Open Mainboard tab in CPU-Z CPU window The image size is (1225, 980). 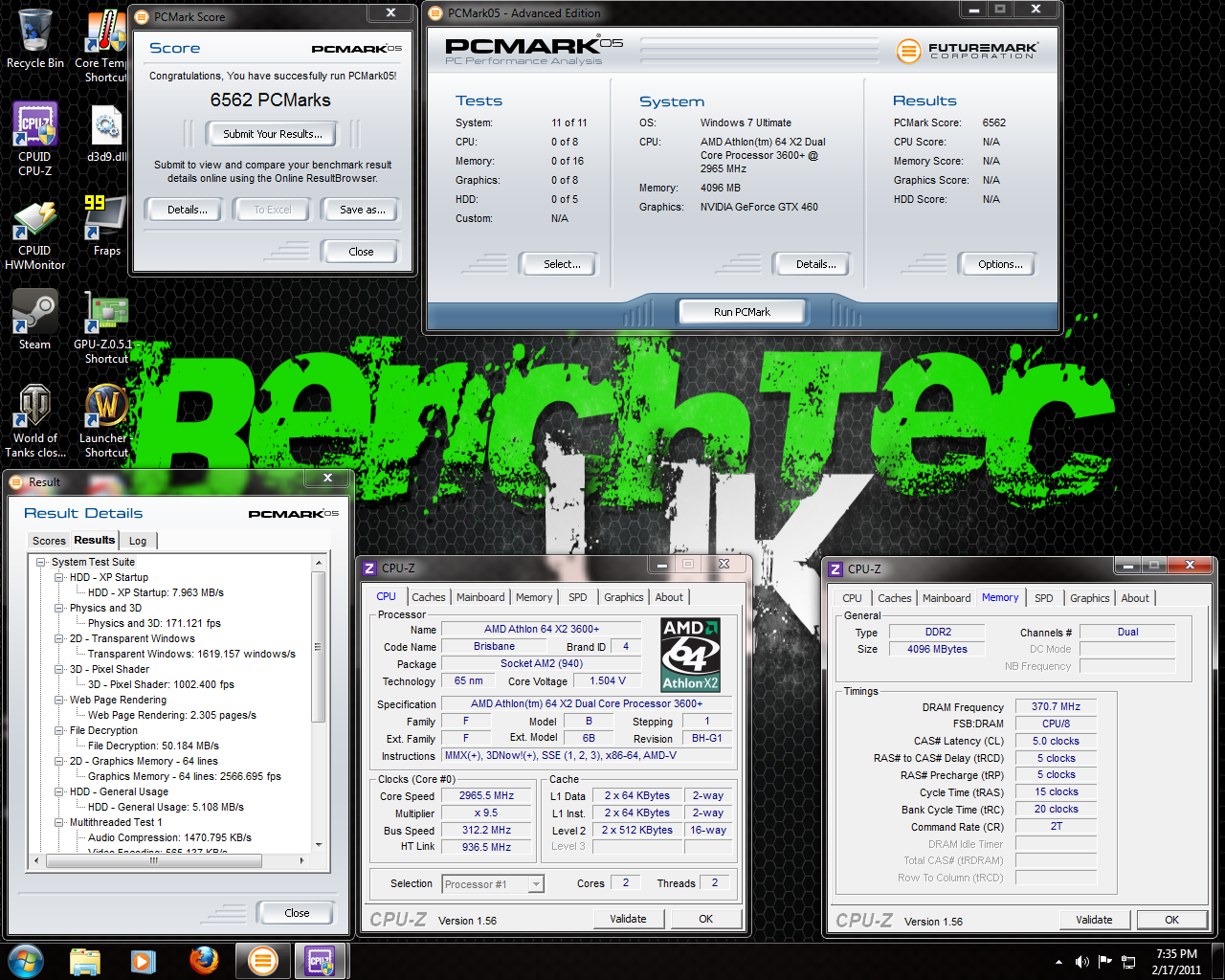click(480, 597)
